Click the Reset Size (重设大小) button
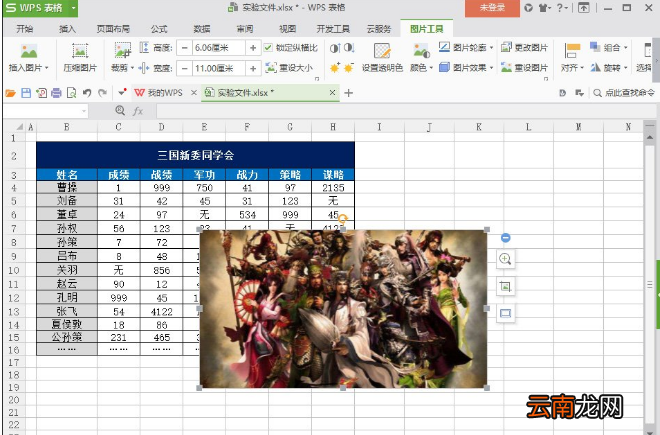 click(290, 68)
